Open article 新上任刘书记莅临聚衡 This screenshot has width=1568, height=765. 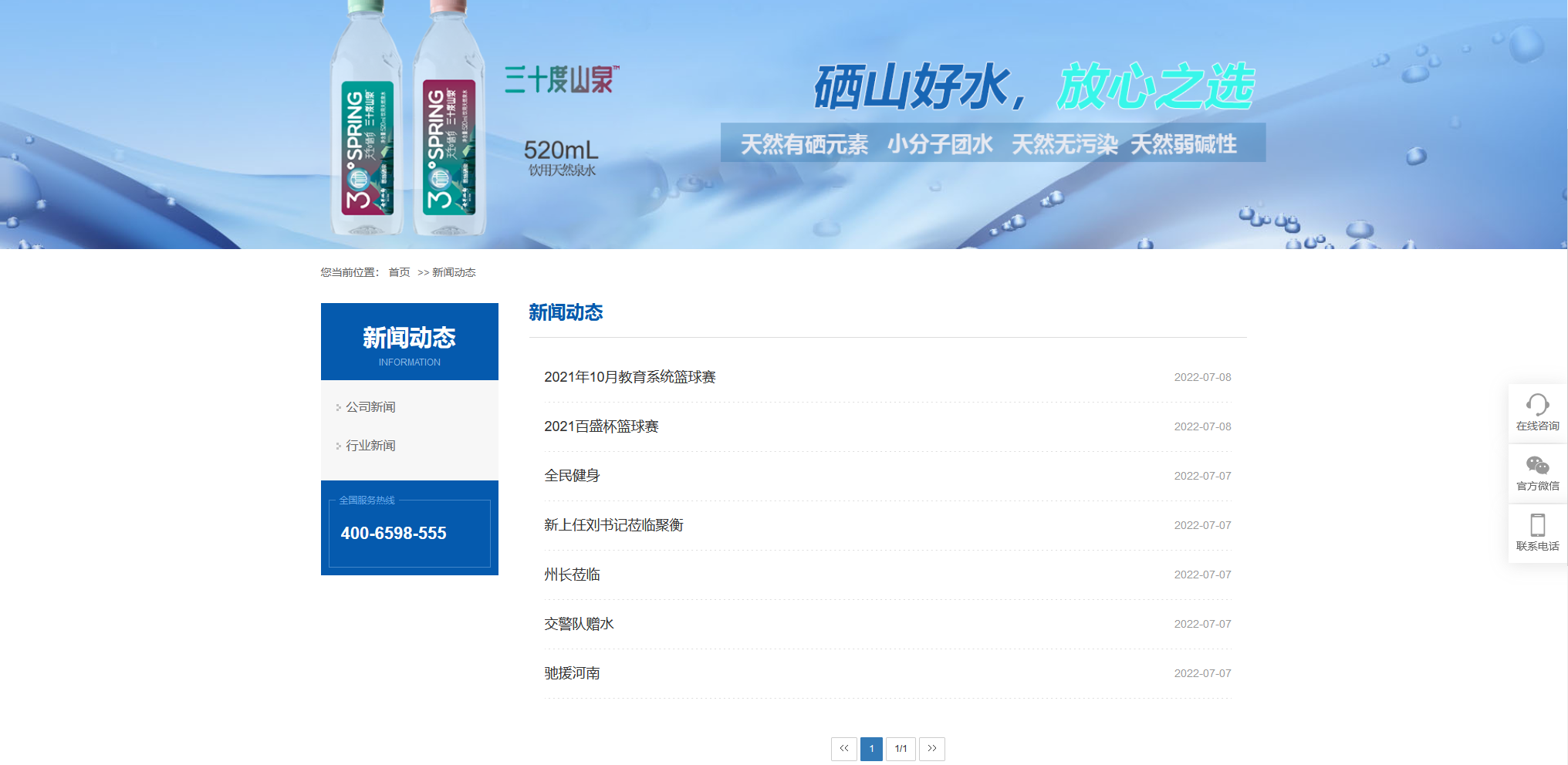pos(613,525)
